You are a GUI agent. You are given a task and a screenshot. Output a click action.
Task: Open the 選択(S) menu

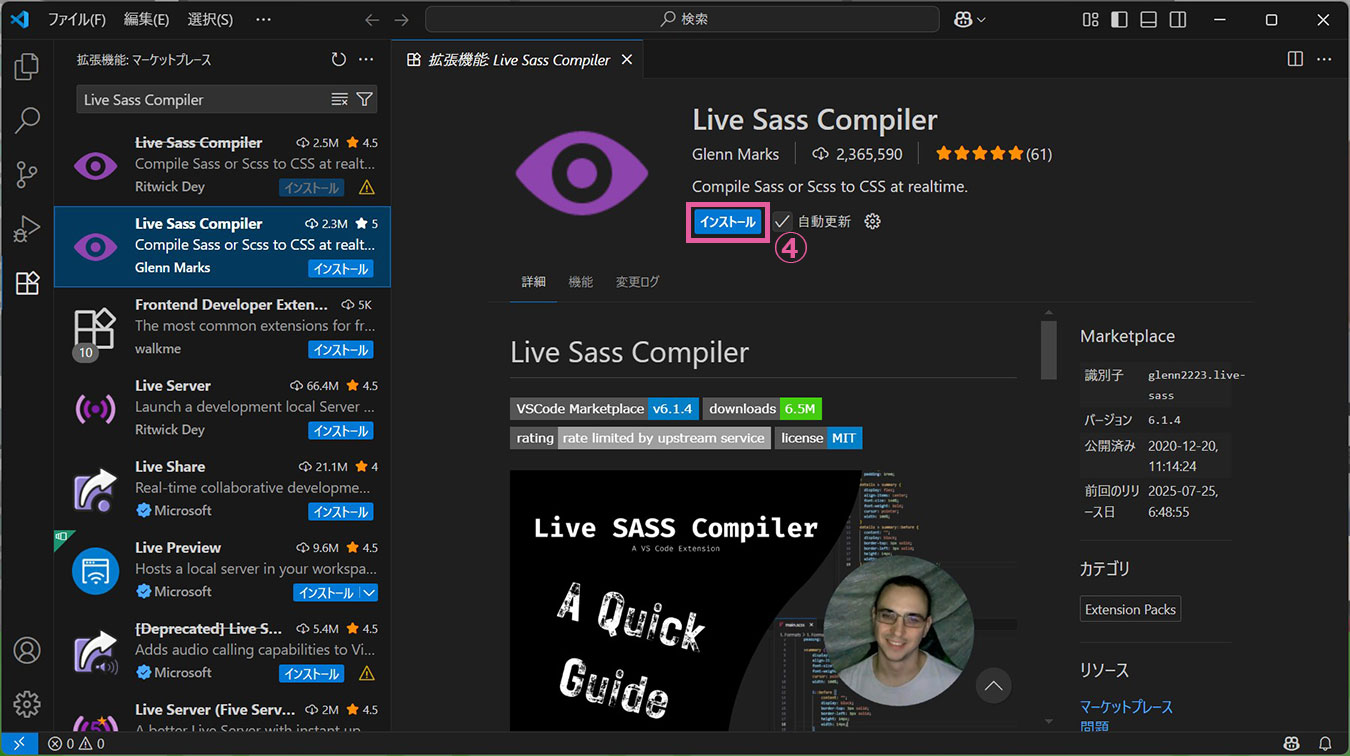tap(210, 20)
